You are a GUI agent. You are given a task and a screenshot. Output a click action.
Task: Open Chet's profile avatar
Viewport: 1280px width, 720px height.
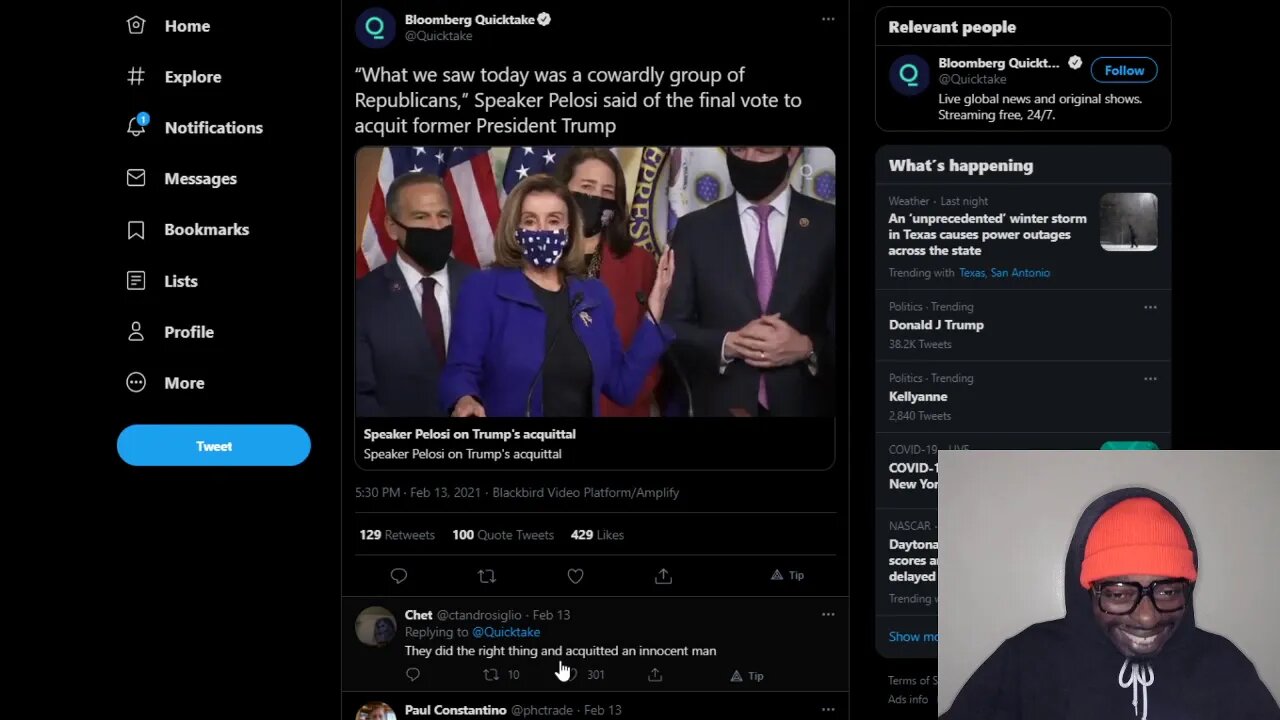click(x=376, y=627)
